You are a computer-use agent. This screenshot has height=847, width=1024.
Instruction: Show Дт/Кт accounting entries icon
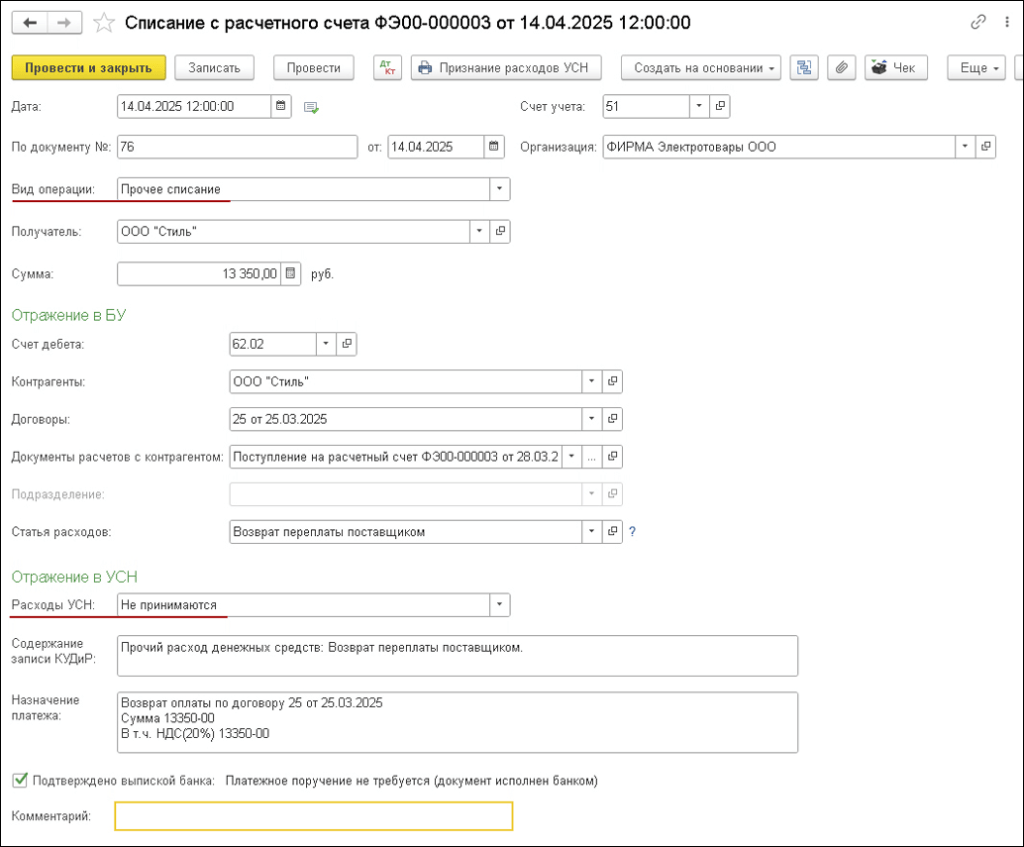(x=386, y=68)
